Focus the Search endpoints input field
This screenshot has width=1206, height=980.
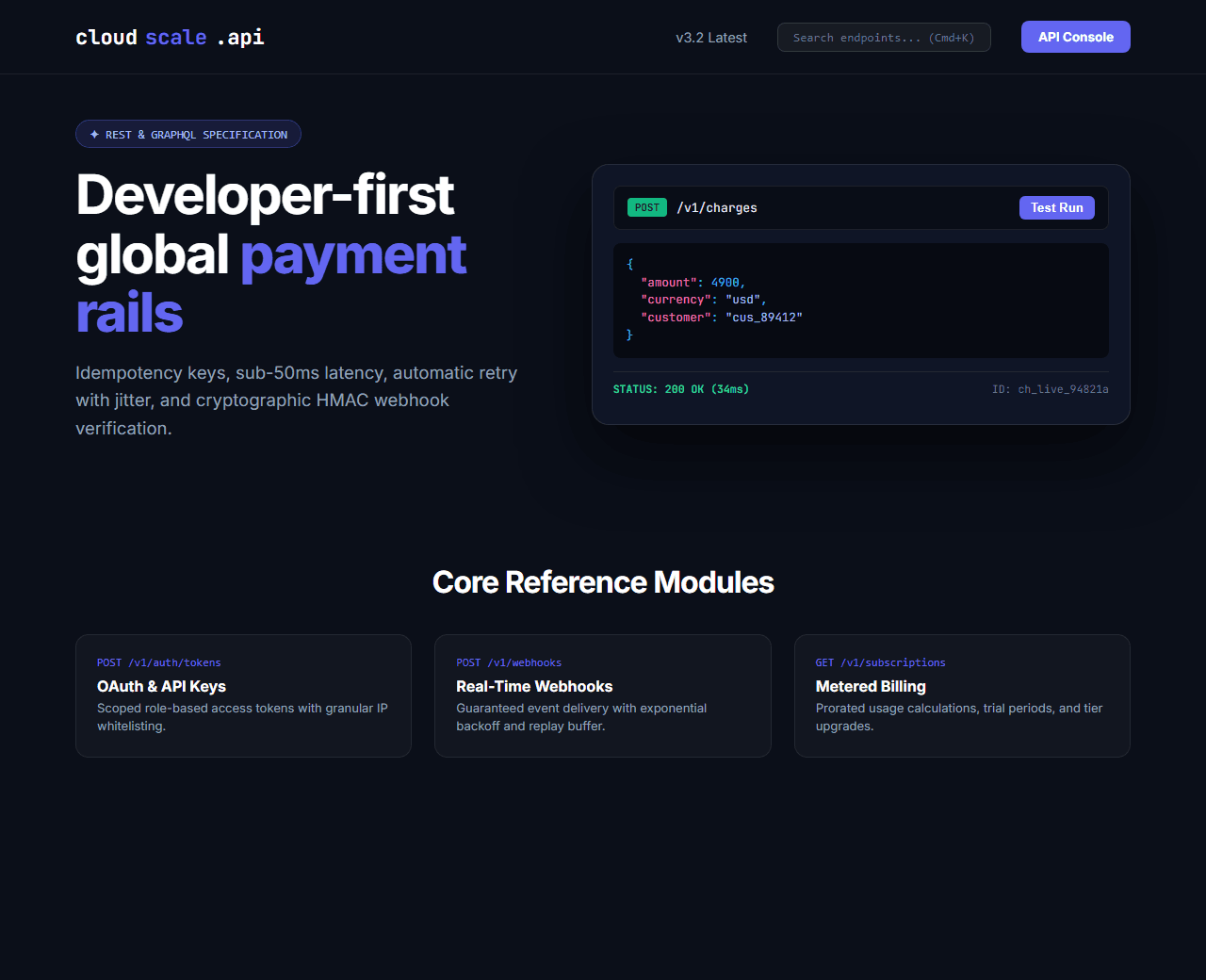[x=884, y=38]
